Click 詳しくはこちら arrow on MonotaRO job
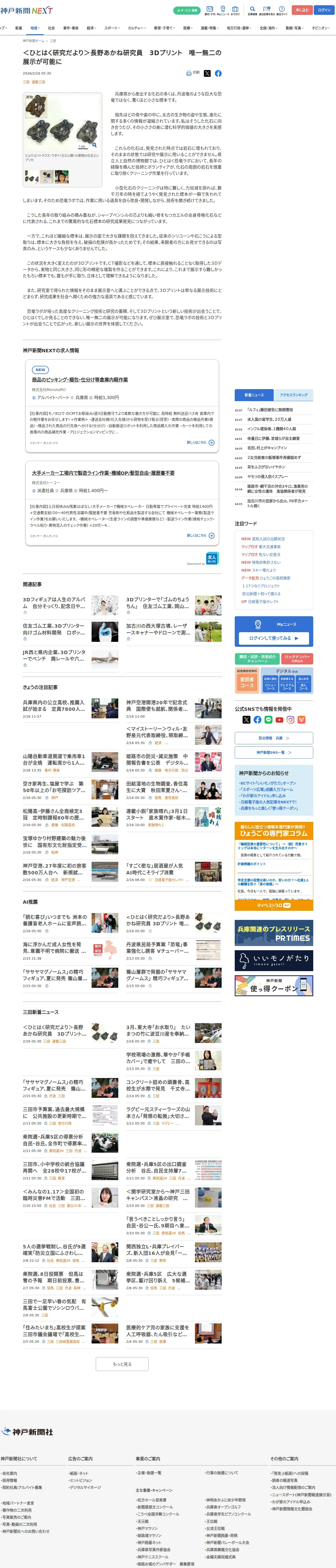336x1568 pixels. tap(201, 442)
